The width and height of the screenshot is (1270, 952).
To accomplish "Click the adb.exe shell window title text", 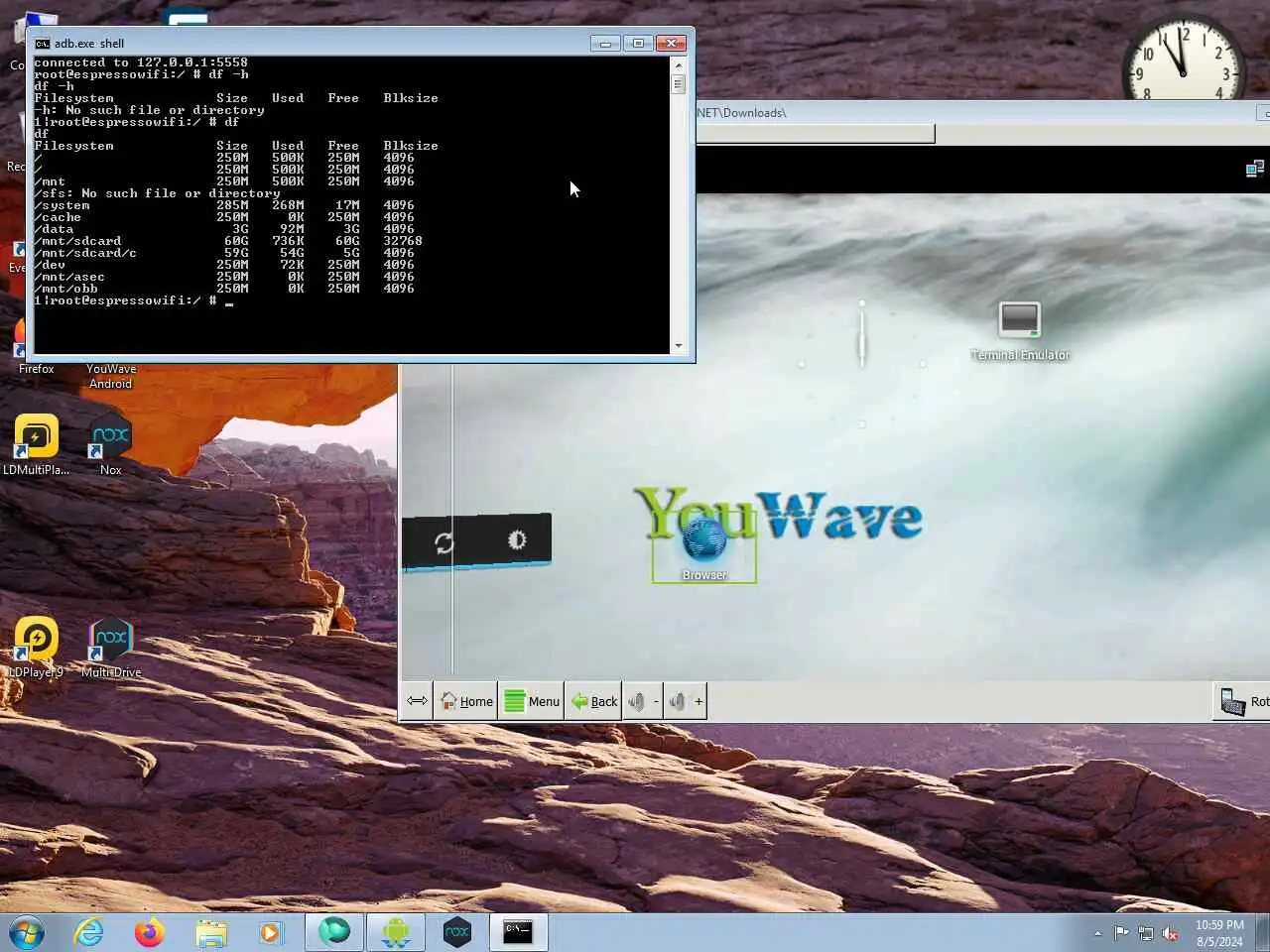I will point(89,44).
